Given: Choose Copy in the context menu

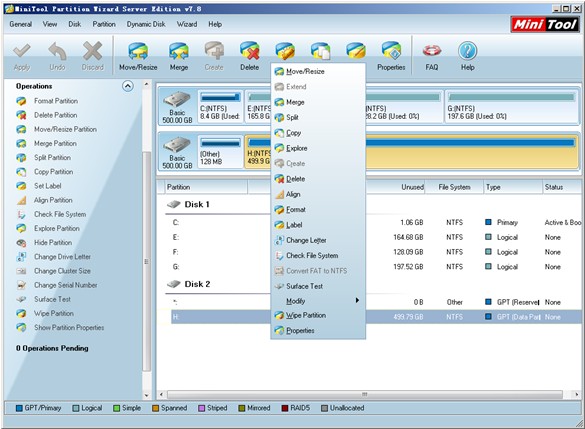Looking at the screenshot, I should tap(318, 133).
